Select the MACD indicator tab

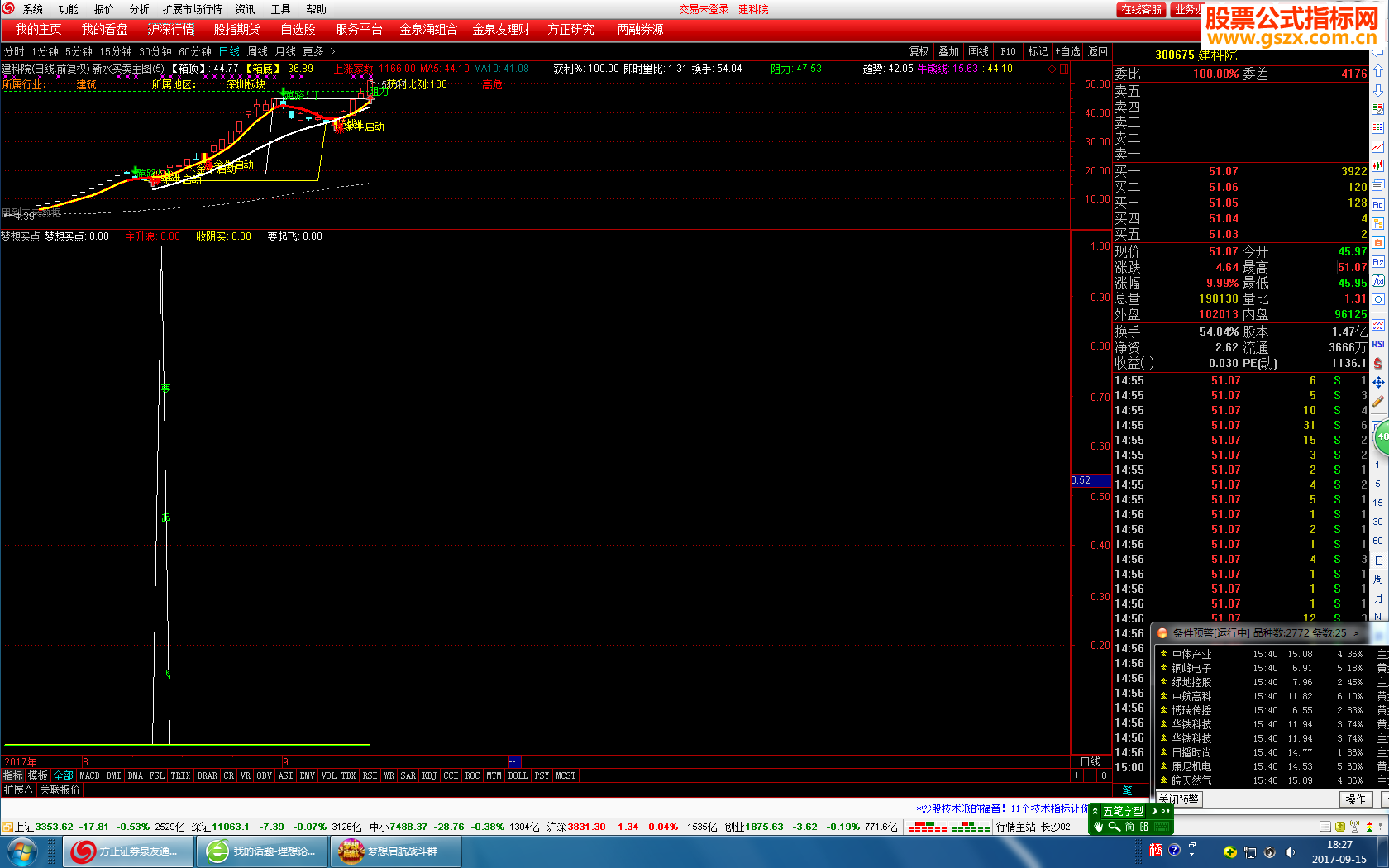pos(89,775)
